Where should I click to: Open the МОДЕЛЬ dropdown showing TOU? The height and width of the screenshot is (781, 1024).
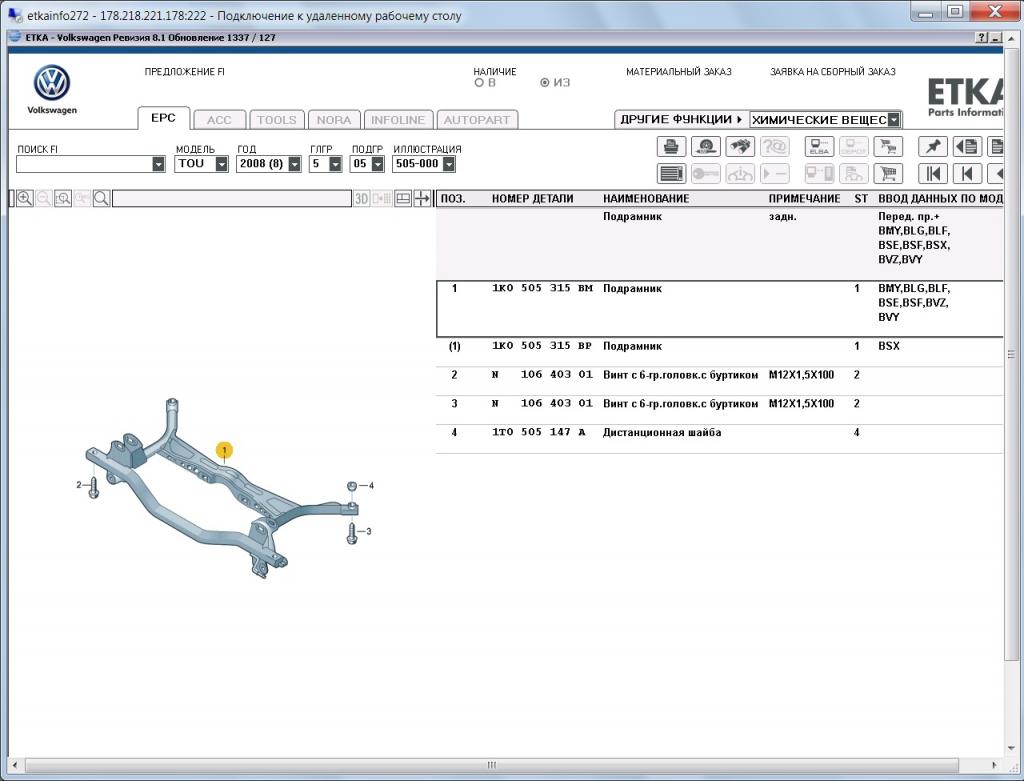(x=221, y=164)
